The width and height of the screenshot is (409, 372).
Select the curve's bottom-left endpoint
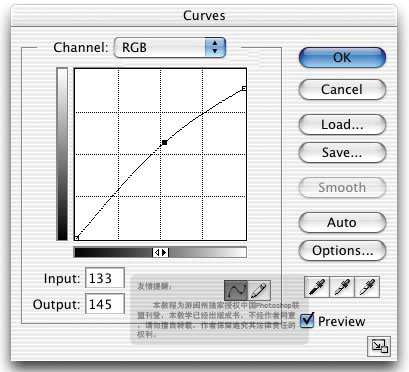coord(76,238)
